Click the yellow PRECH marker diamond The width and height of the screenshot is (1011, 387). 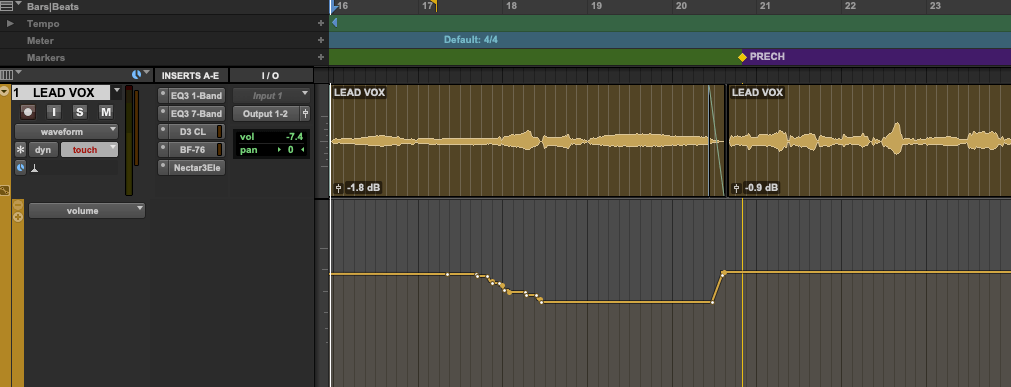(742, 57)
